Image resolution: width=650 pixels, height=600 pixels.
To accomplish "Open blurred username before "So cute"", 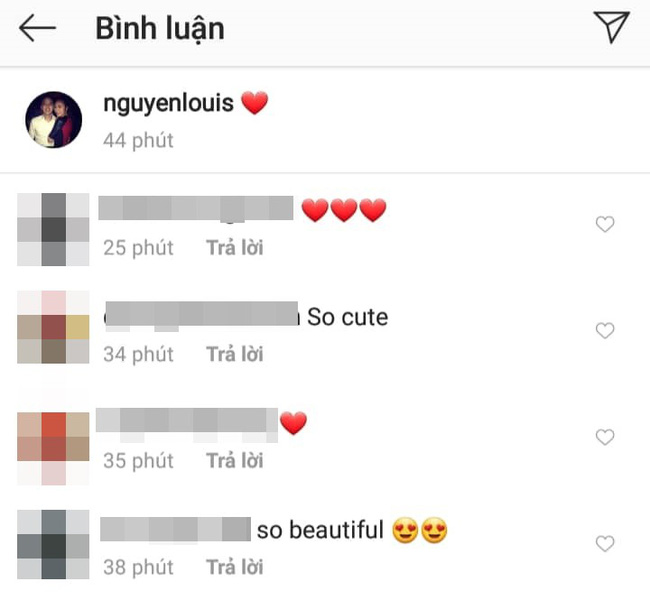I will click(201, 314).
